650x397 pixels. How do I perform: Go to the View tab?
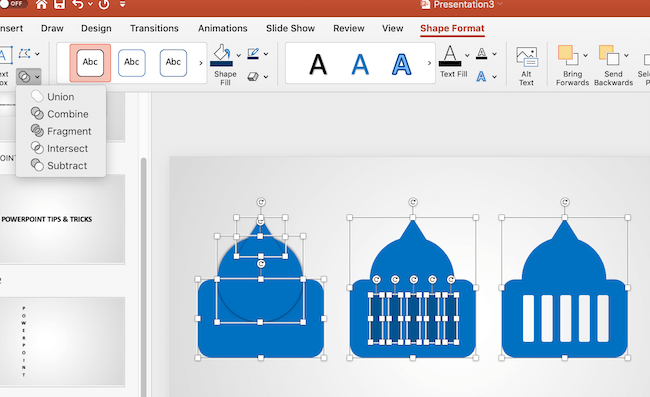click(x=393, y=28)
